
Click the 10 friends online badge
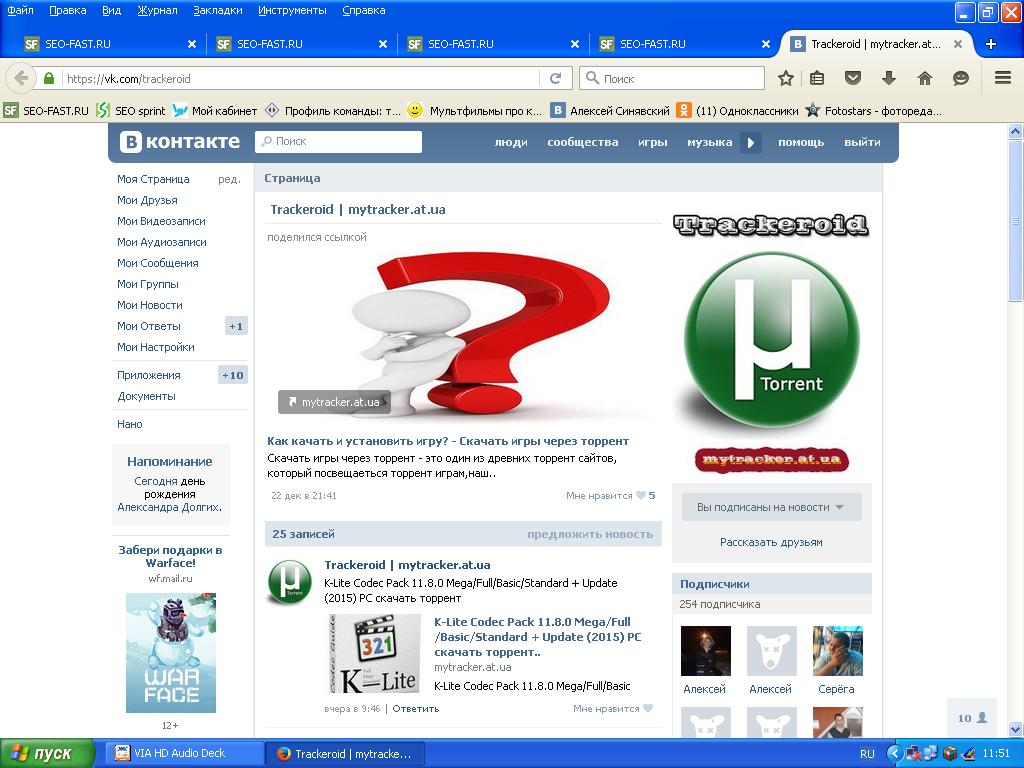[972, 718]
